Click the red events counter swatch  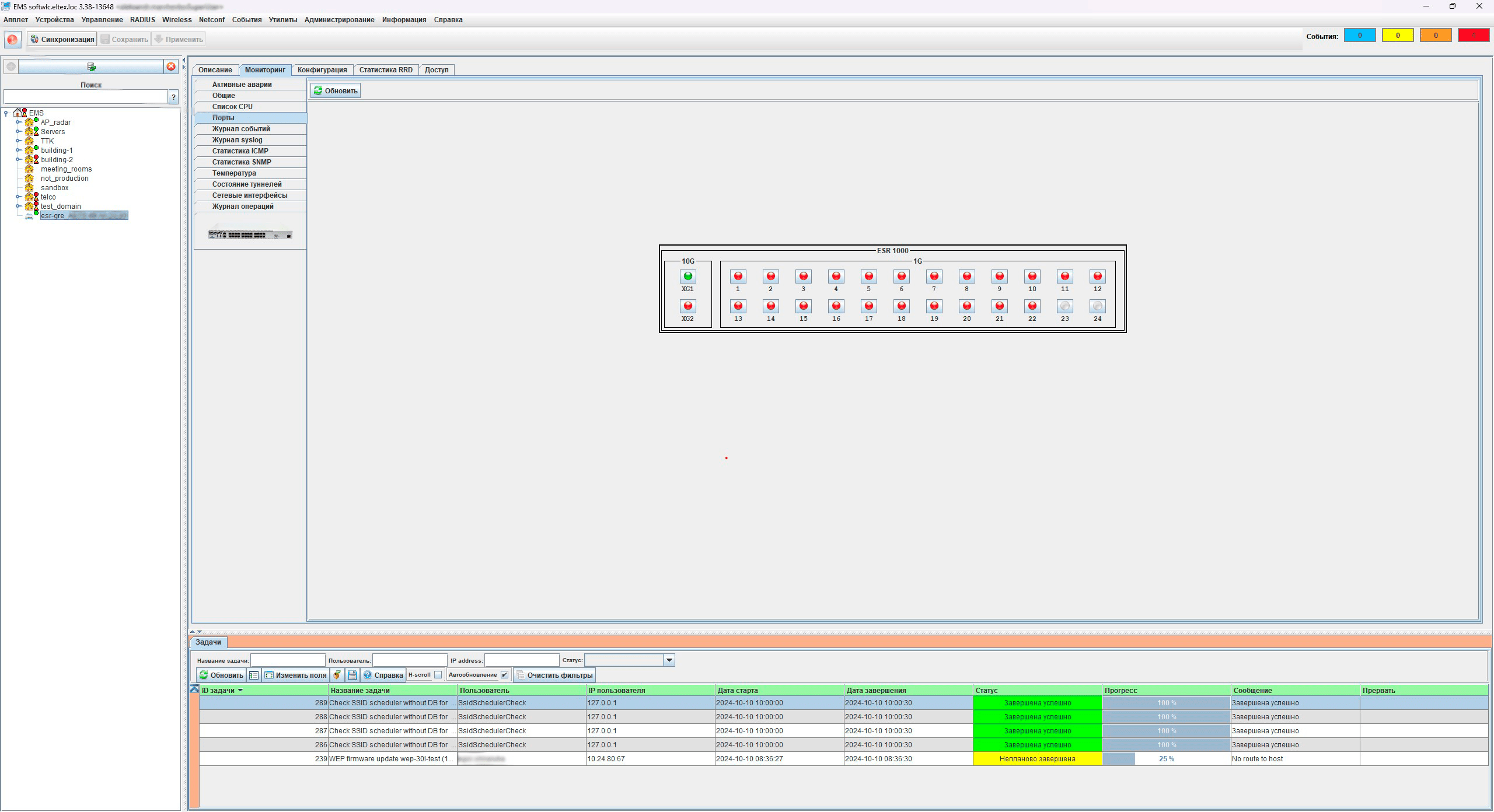click(x=1473, y=36)
